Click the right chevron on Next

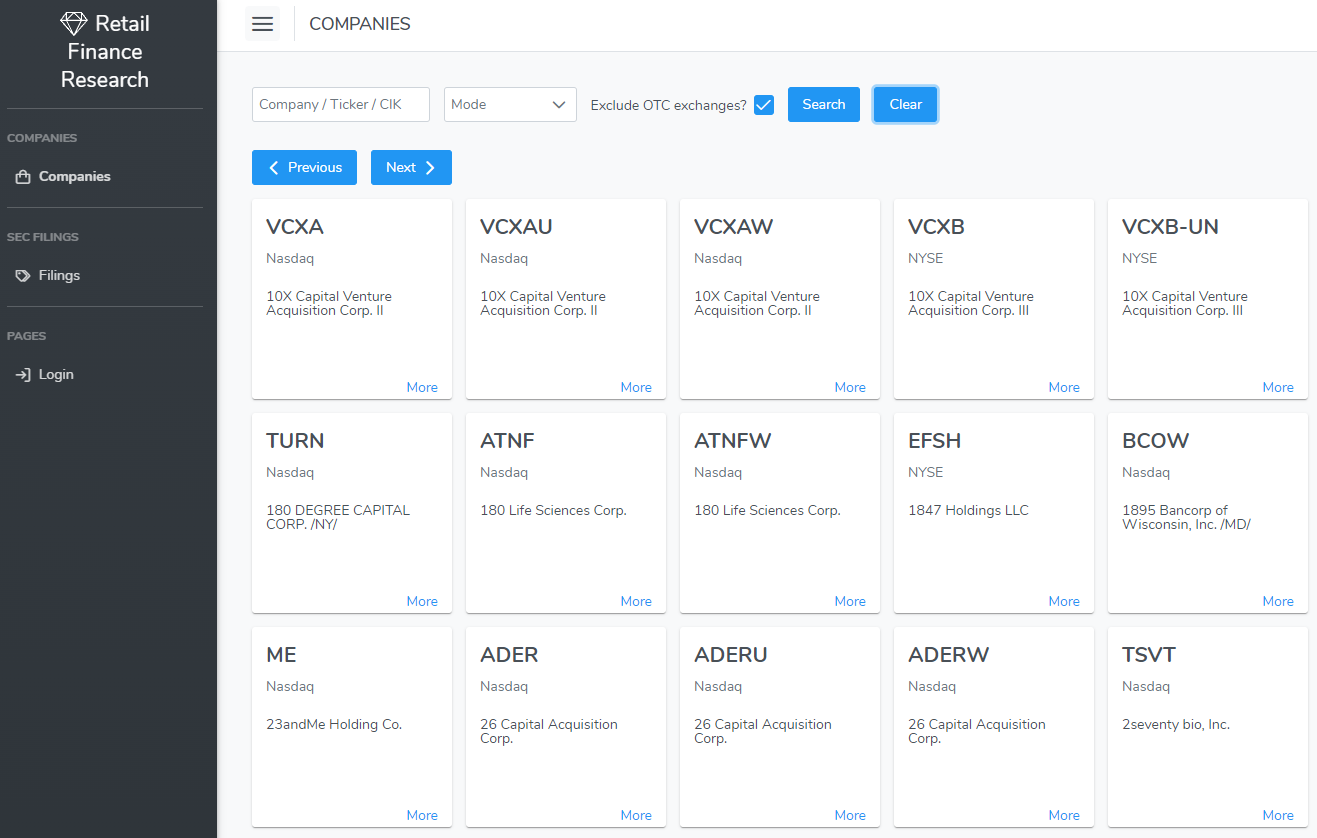tap(430, 168)
